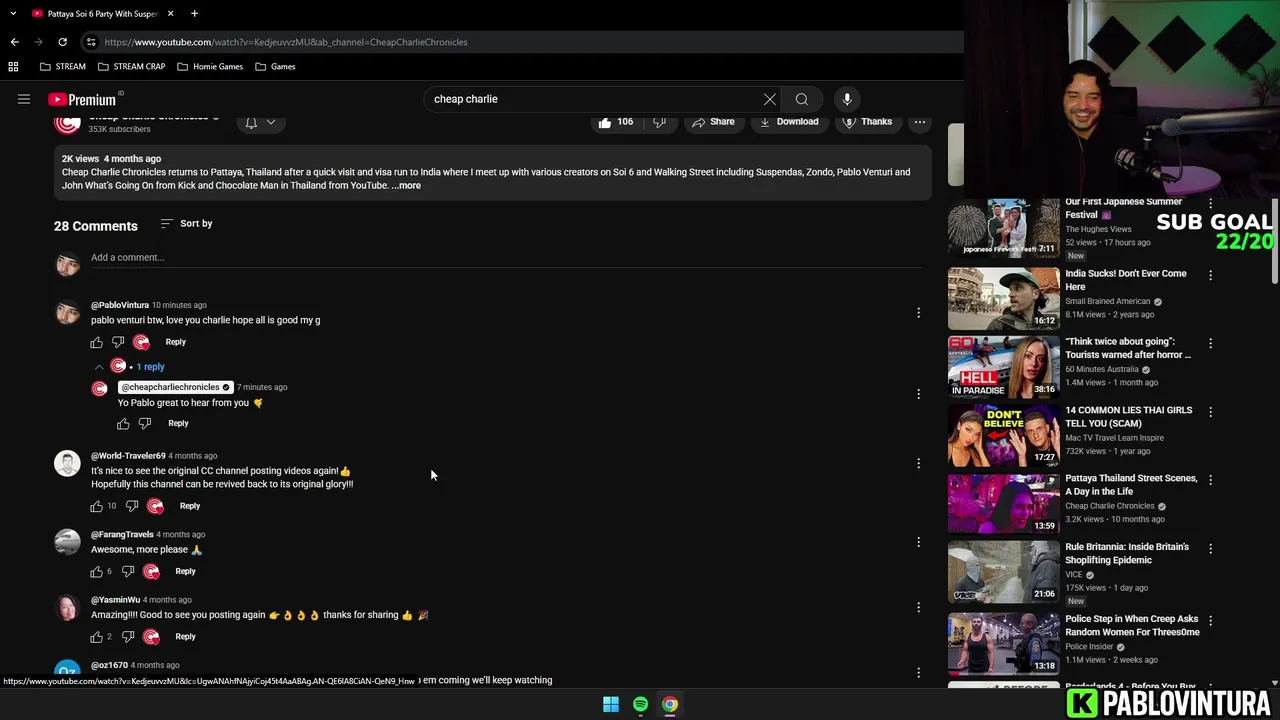Like the Yo Pablo reply
Viewport: 1280px width, 720px height.
123,424
